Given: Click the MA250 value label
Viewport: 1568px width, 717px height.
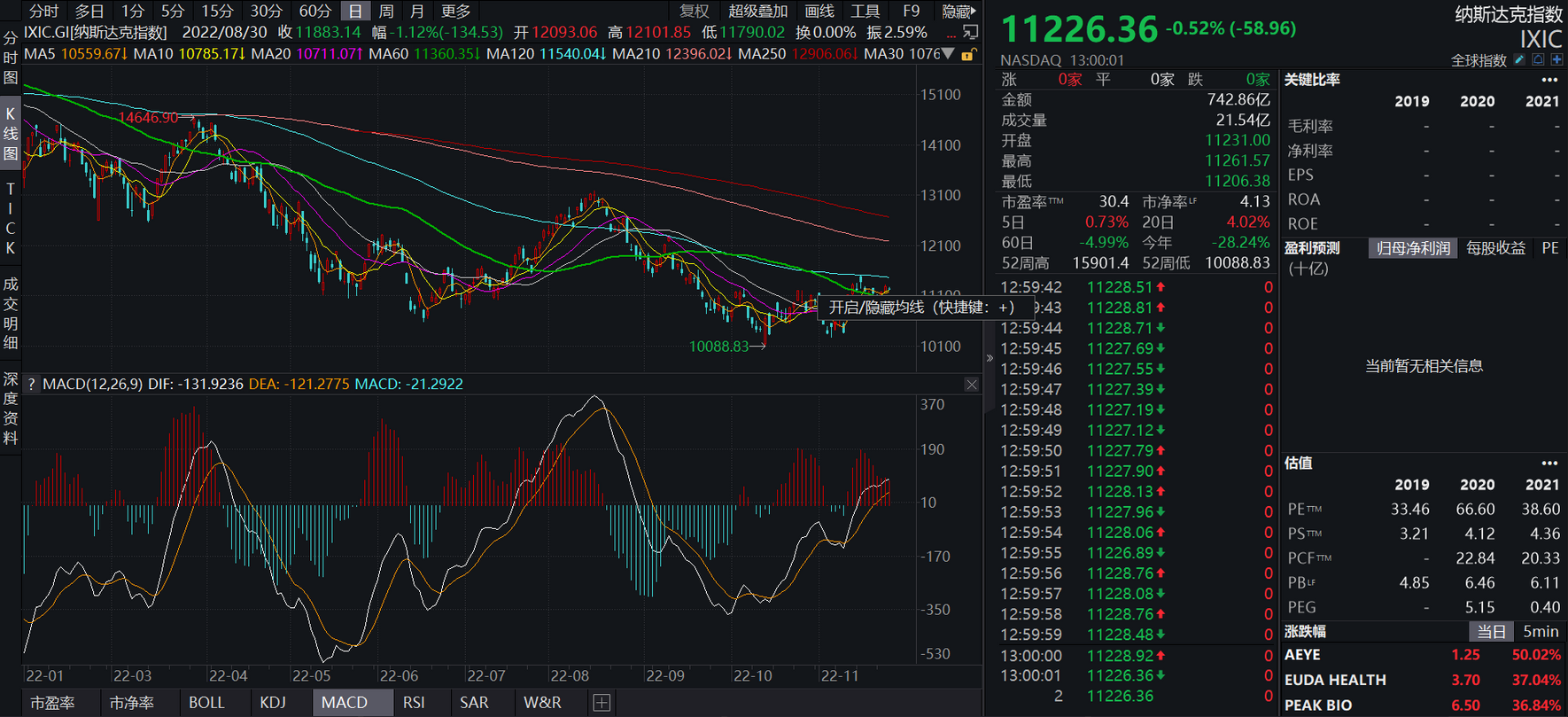Looking at the screenshot, I should [x=798, y=54].
